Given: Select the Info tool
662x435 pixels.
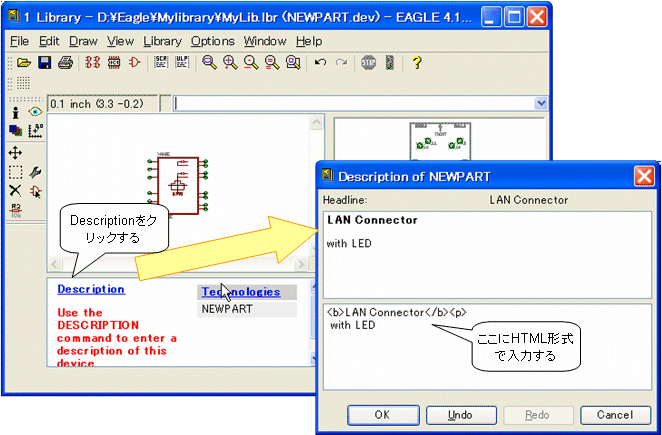Looking at the screenshot, I should (x=16, y=112).
